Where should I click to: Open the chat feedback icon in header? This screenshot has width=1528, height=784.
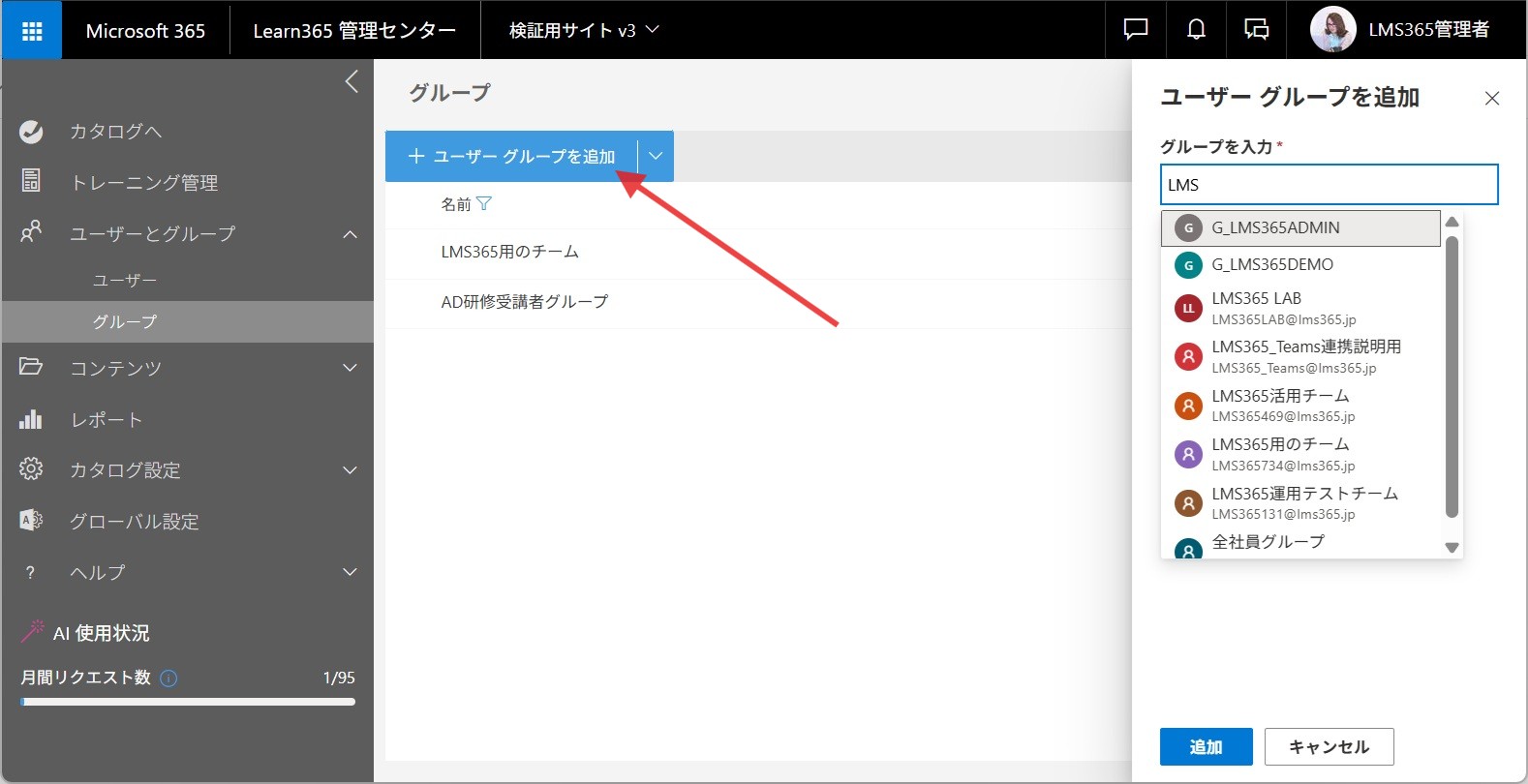coord(1135,30)
